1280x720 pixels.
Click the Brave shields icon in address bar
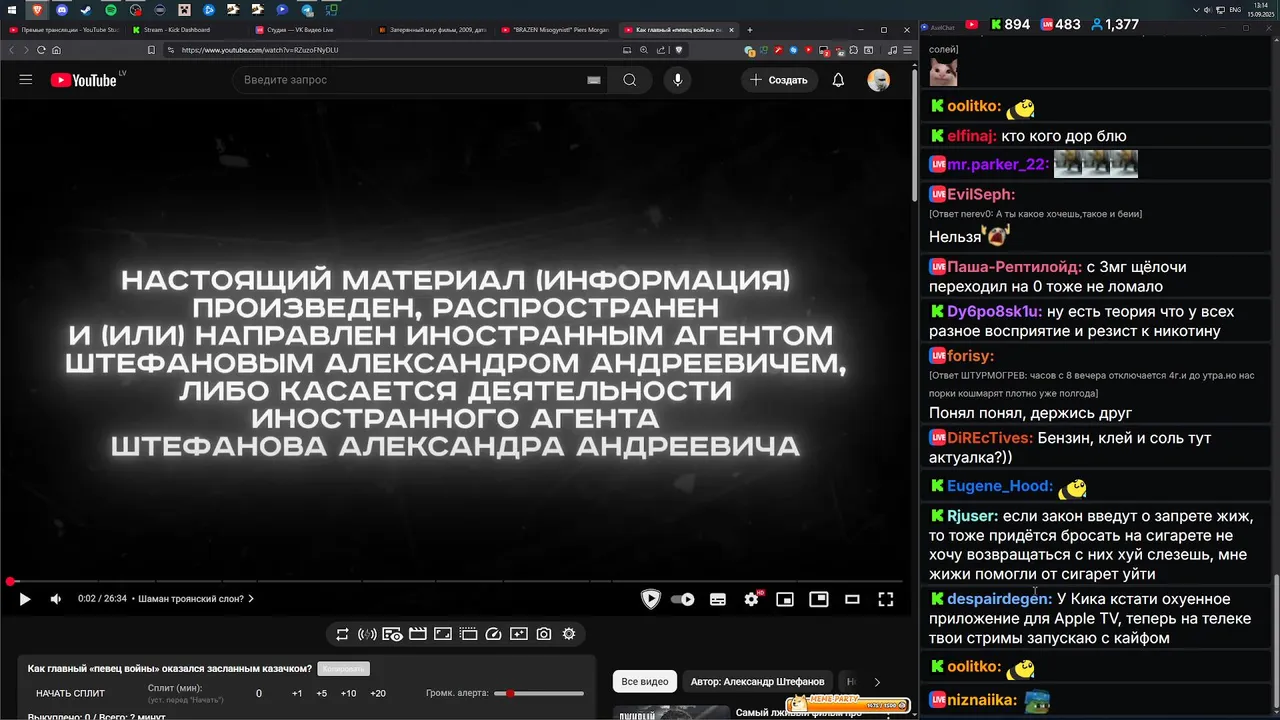click(678, 50)
